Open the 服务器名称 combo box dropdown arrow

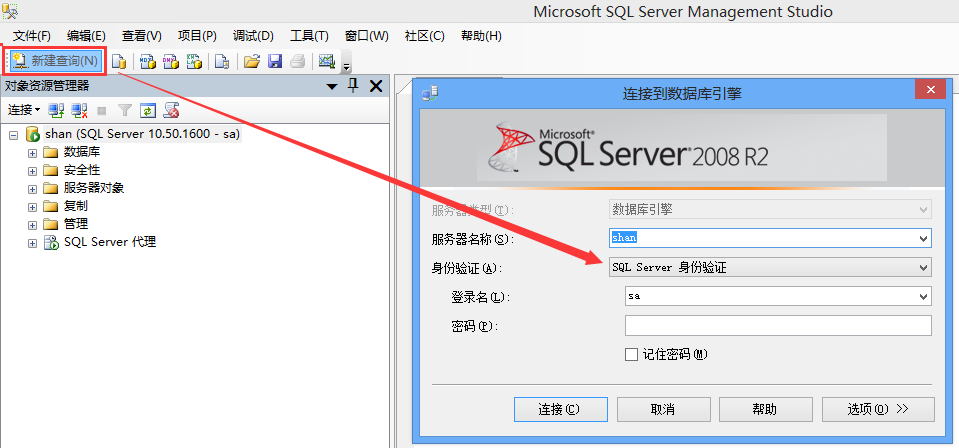pyautogui.click(x=924, y=239)
